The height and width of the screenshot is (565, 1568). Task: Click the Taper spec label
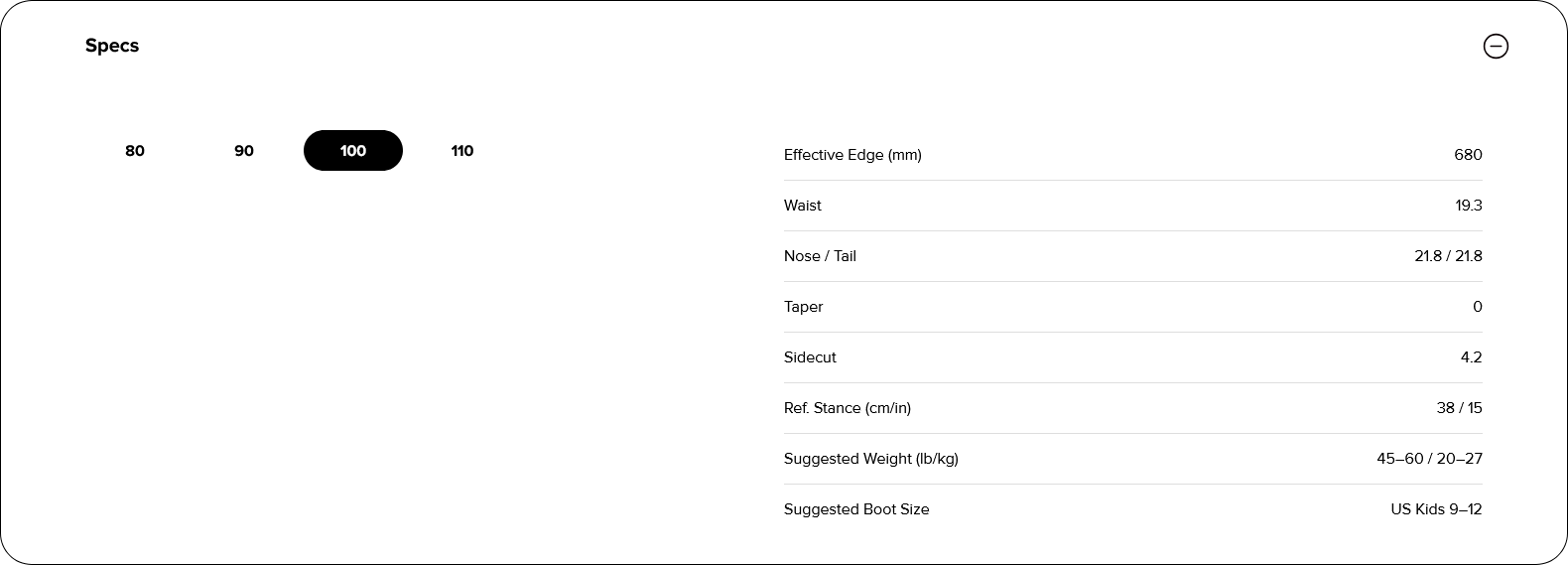(804, 307)
